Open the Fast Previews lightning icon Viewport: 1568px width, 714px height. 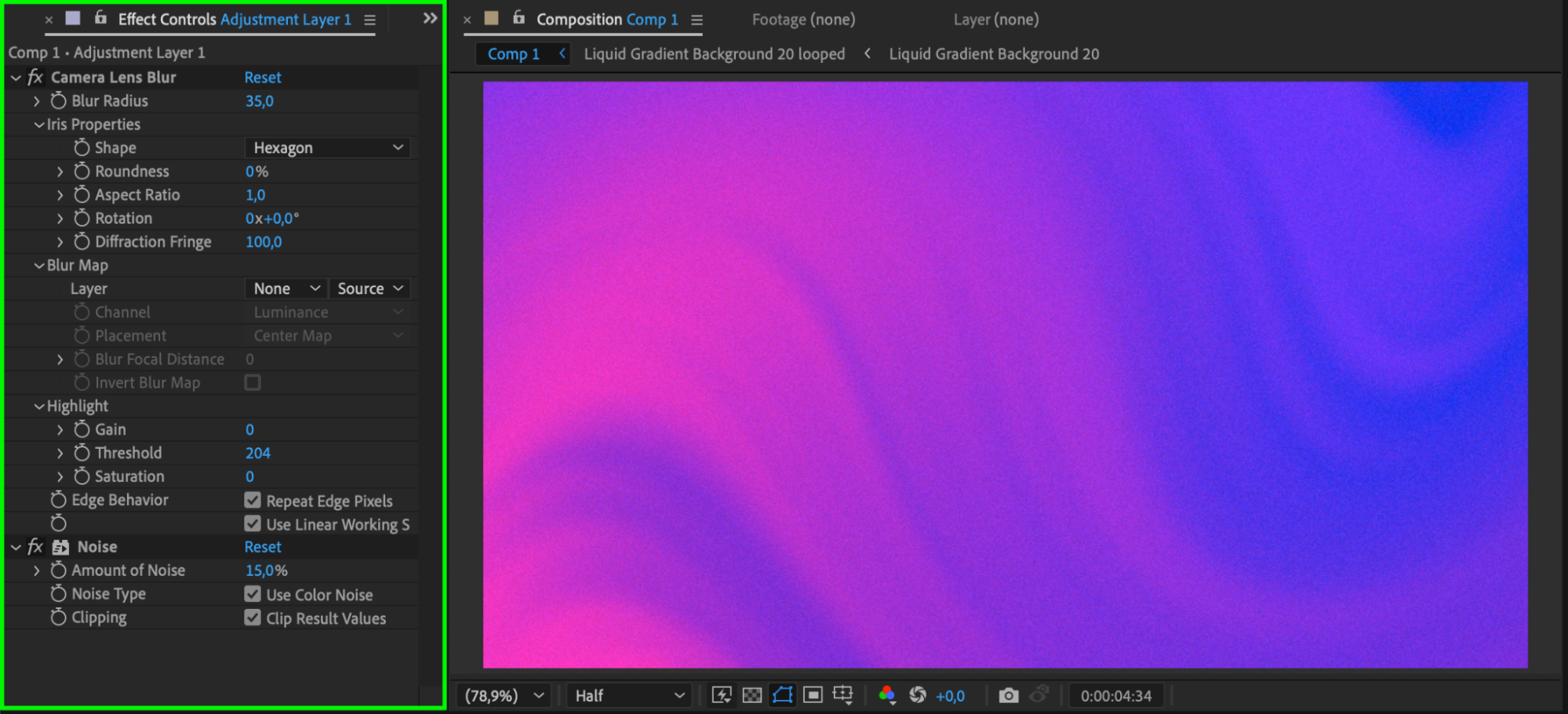pos(721,695)
